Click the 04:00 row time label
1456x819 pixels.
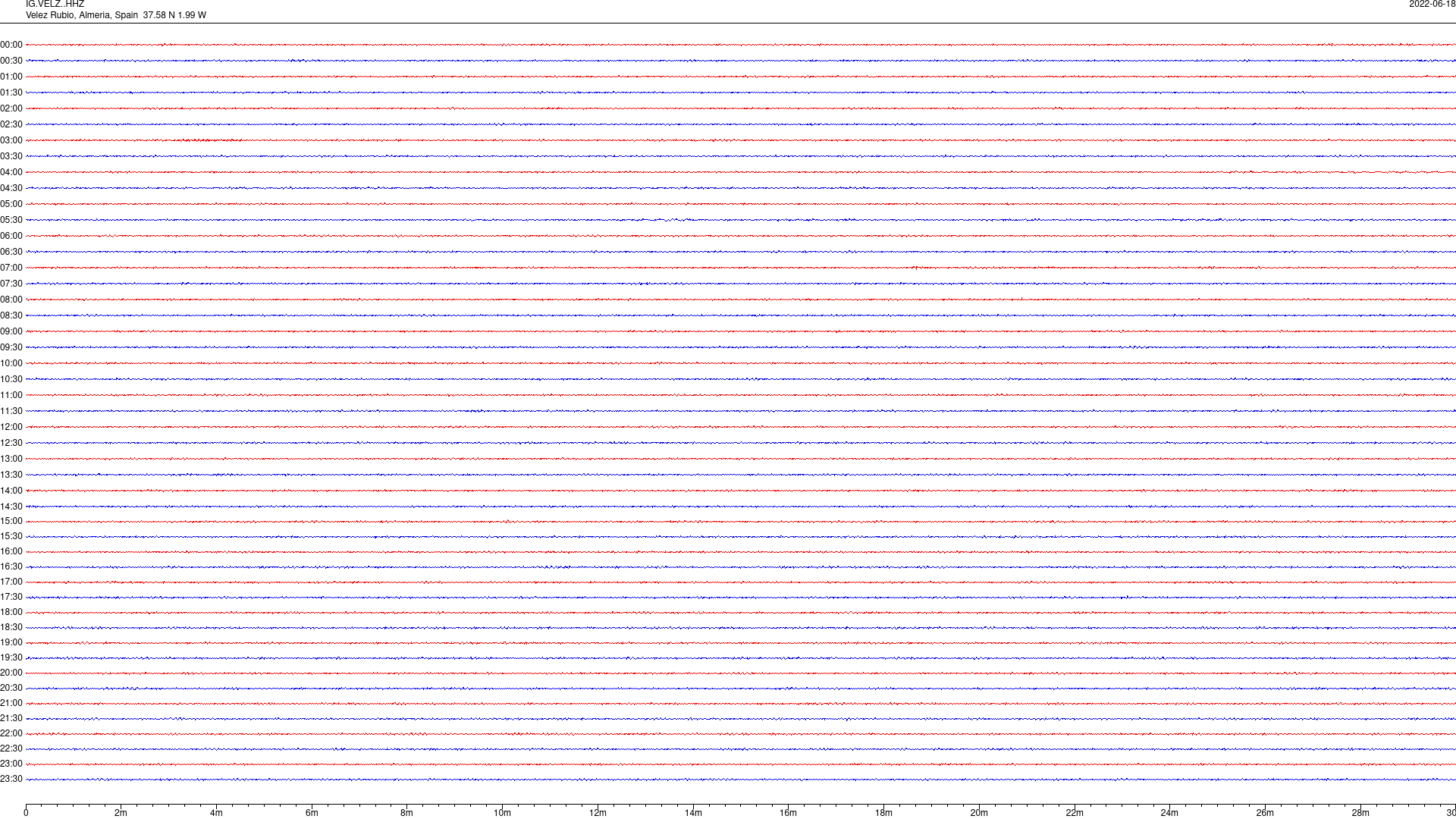pyautogui.click(x=11, y=172)
